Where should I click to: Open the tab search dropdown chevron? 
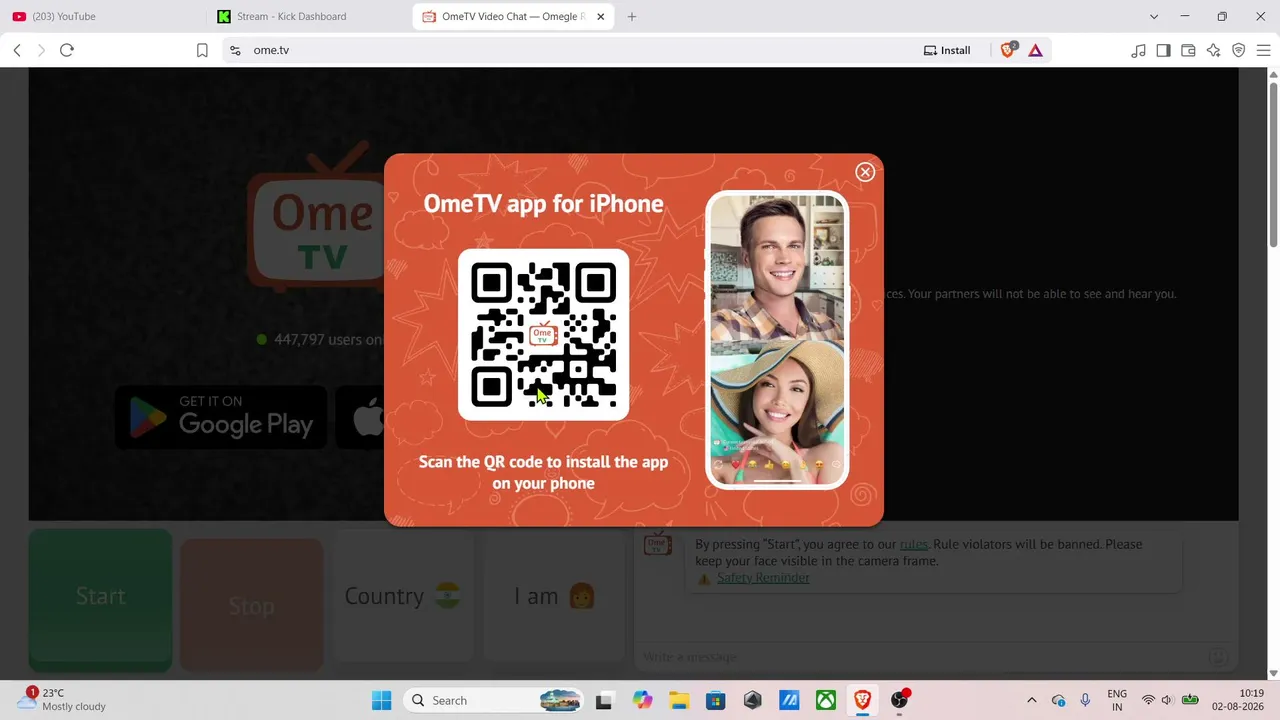[1154, 16]
